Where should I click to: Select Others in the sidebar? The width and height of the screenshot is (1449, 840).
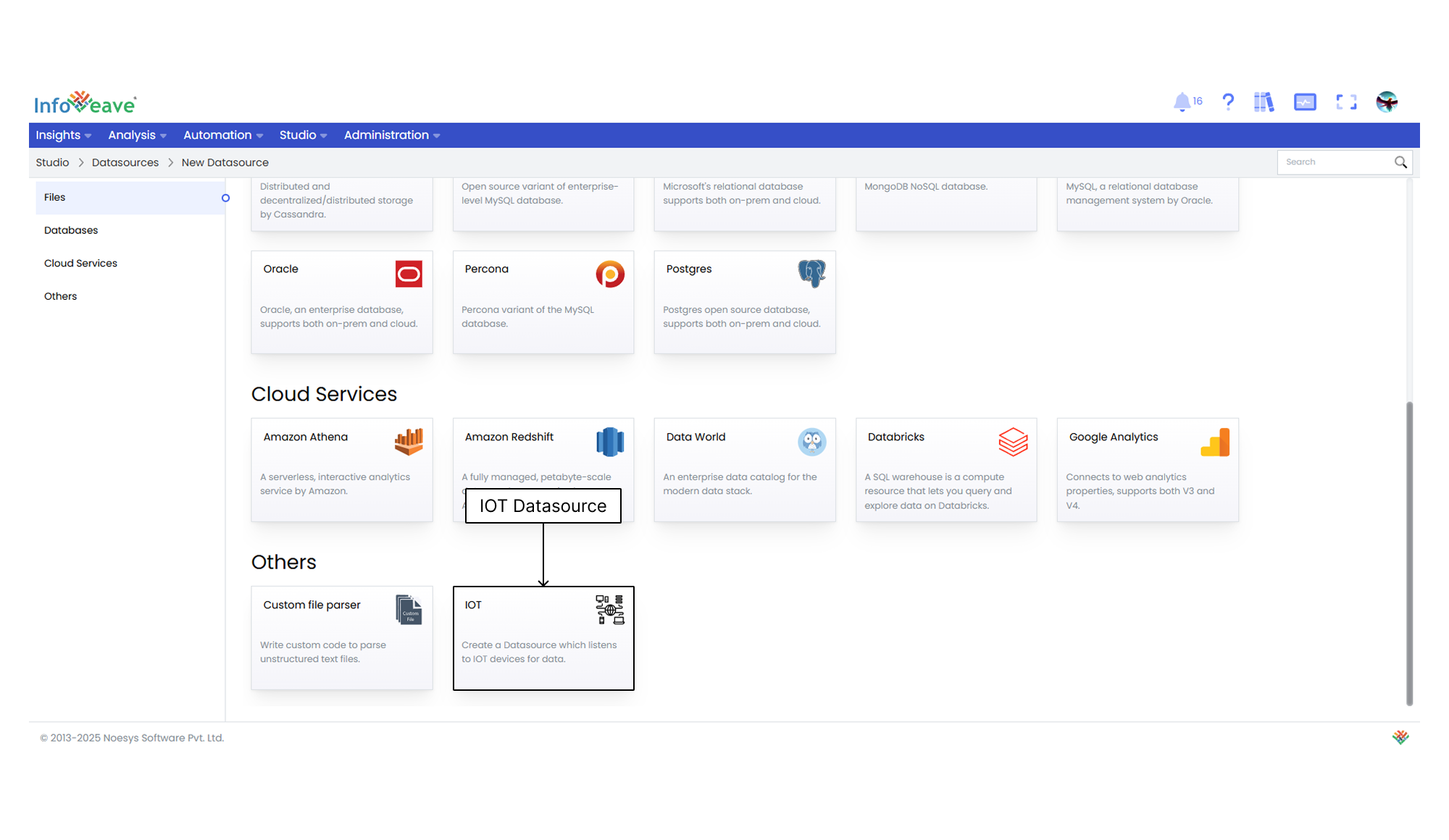tap(130, 296)
